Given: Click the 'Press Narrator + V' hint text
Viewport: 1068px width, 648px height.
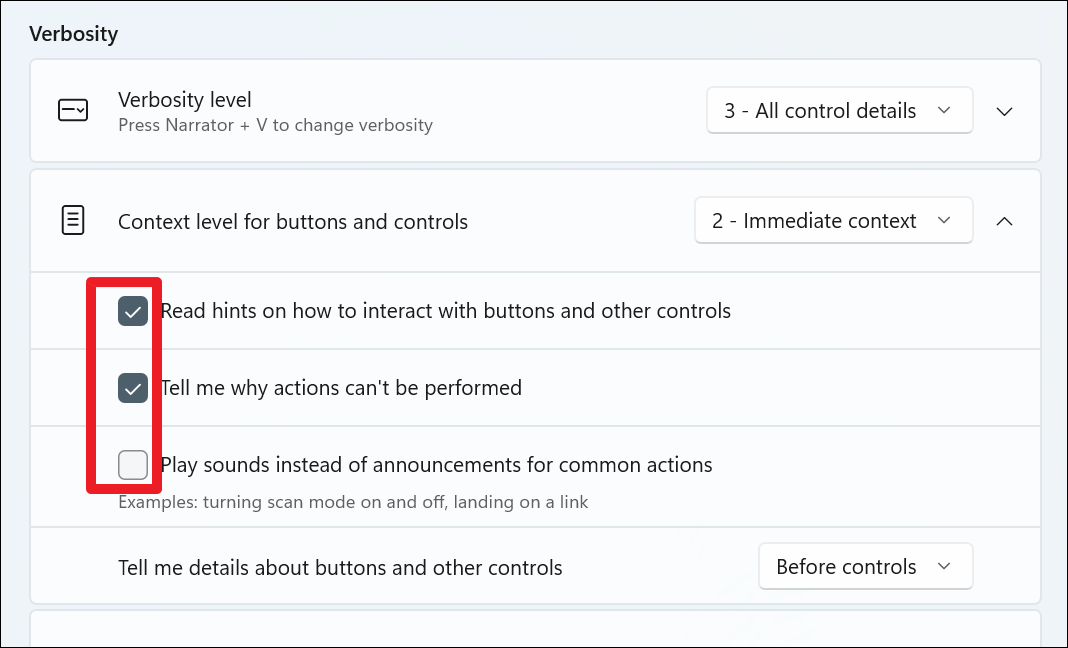Looking at the screenshot, I should point(275,126).
